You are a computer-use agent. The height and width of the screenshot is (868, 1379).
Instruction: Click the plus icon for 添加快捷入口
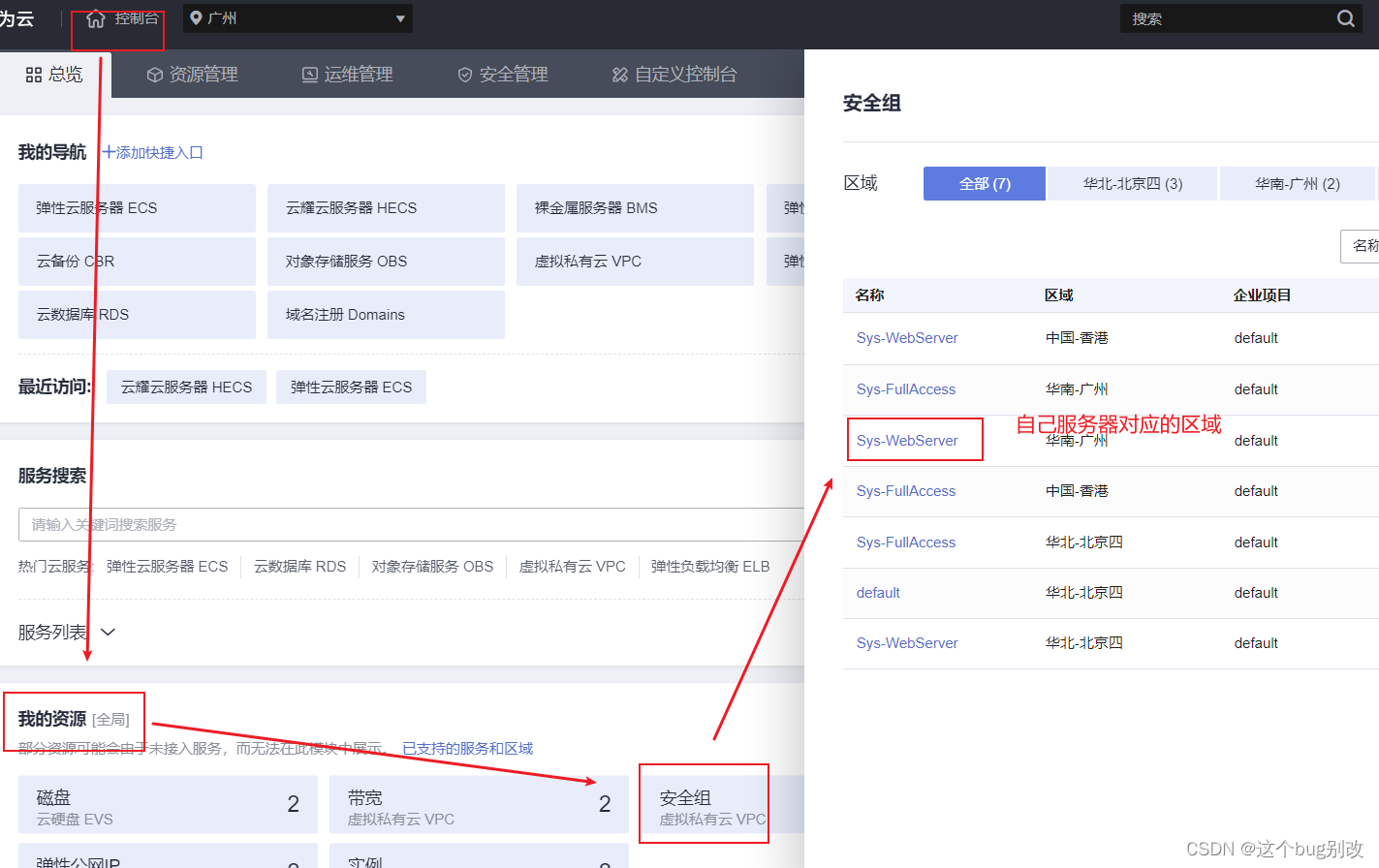(x=110, y=151)
